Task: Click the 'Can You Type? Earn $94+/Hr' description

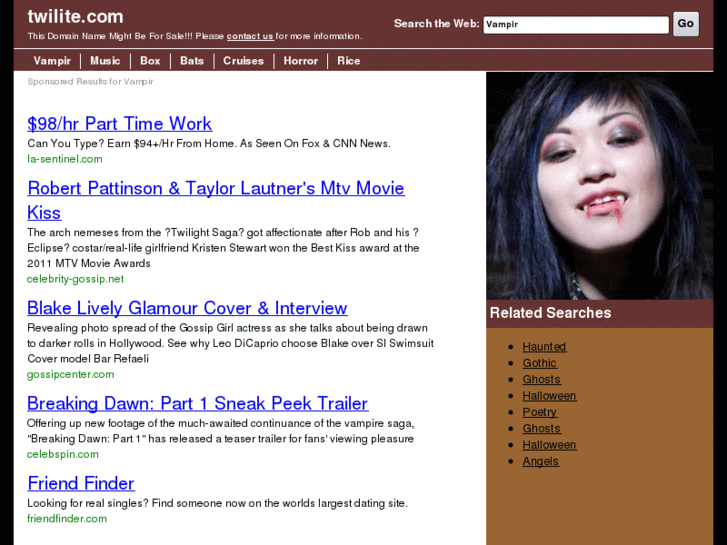Action: point(209,143)
